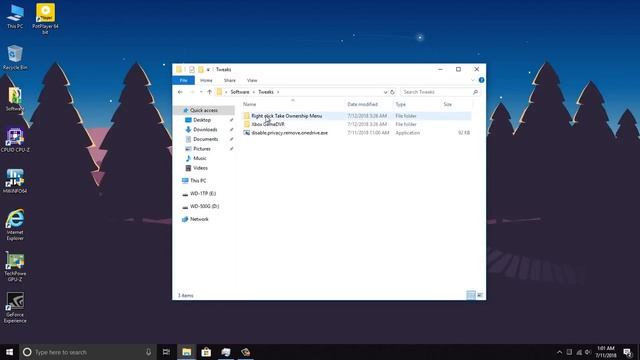
Task: Select Pictures in the navigation pane
Action: point(202,149)
